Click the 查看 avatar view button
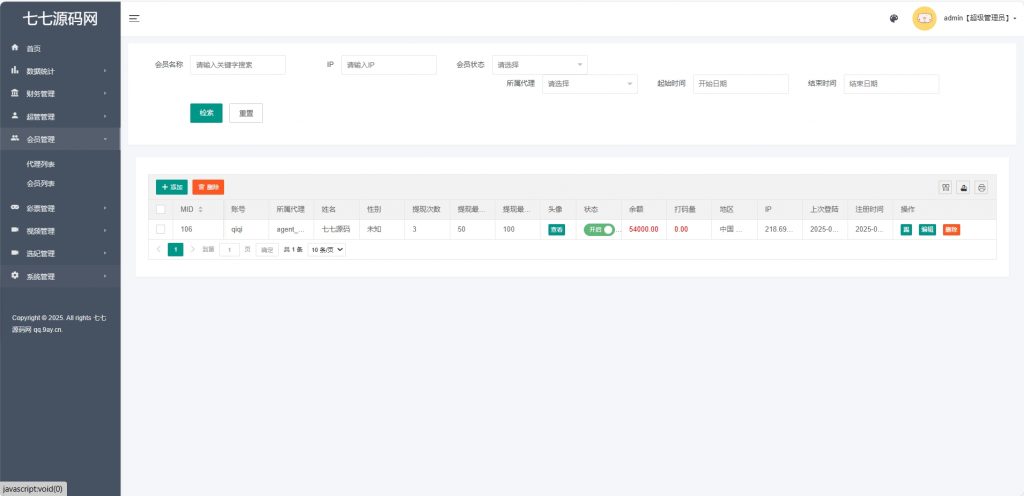Viewport: 1024px width, 496px height. (x=556, y=230)
